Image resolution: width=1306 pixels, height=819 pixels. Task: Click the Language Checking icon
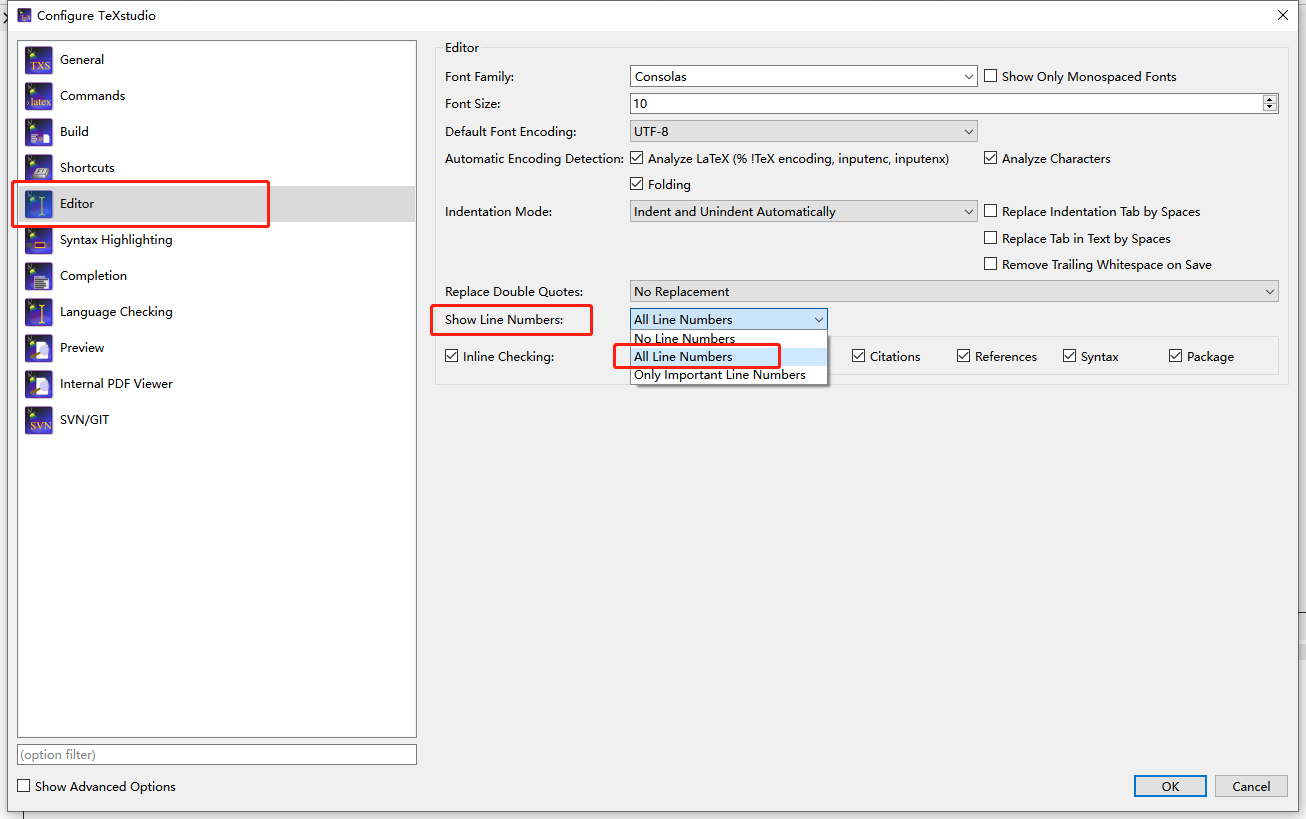pyautogui.click(x=39, y=312)
